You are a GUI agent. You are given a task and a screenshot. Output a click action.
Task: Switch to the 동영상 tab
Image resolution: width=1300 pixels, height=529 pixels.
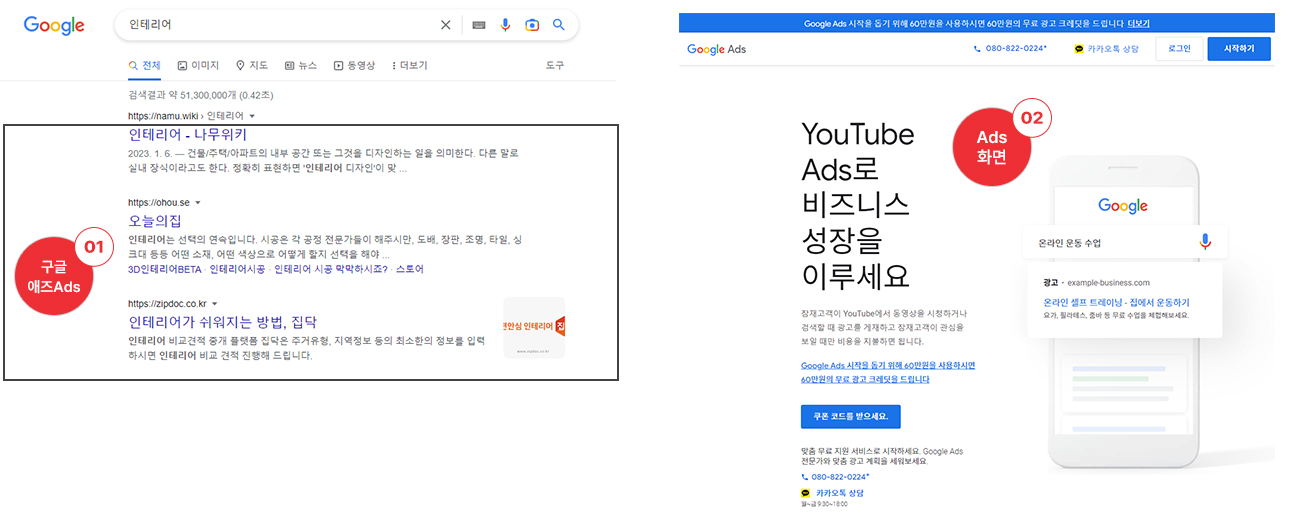pyautogui.click(x=355, y=65)
